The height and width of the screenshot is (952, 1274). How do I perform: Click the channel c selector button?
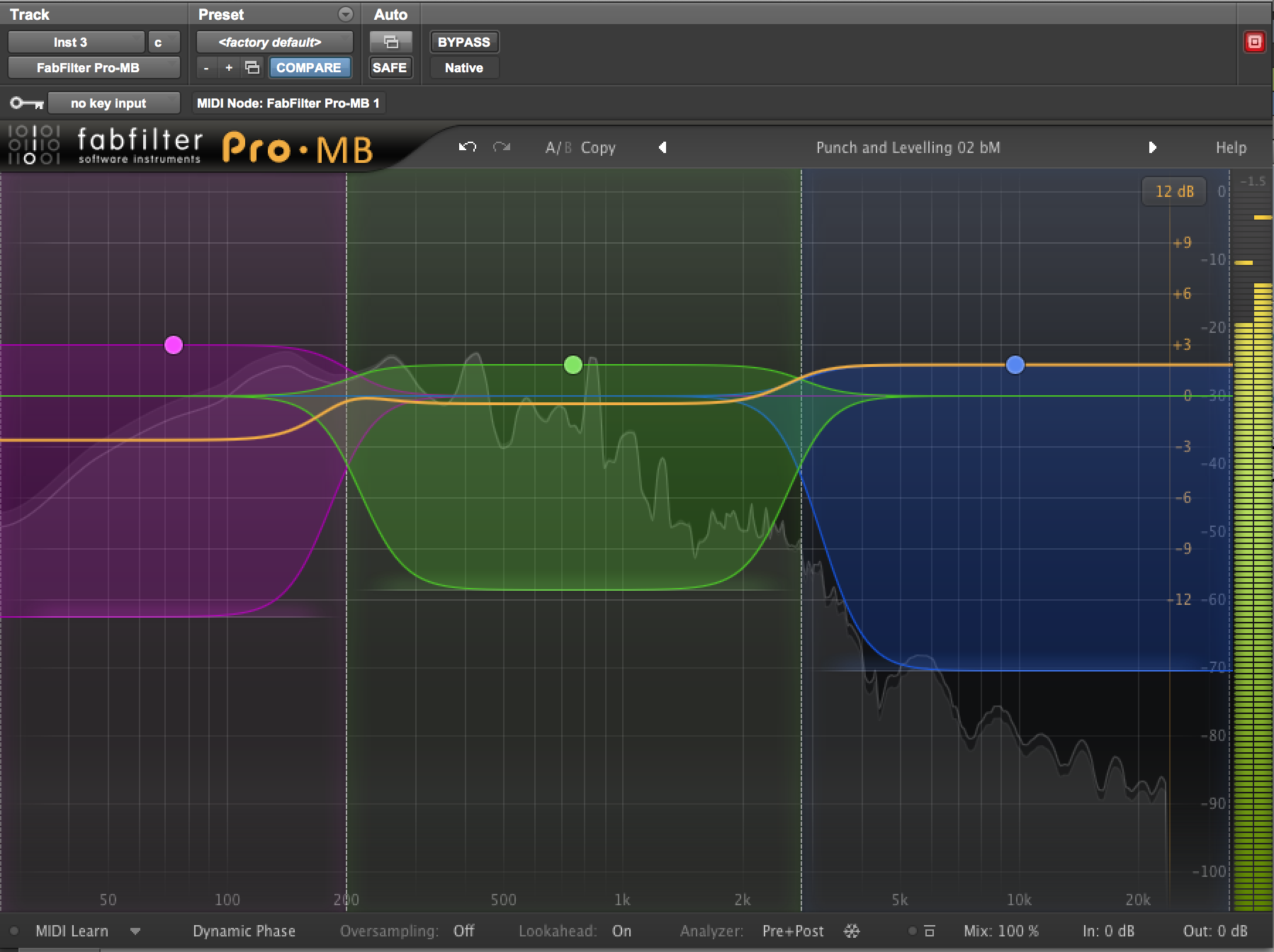[x=164, y=42]
